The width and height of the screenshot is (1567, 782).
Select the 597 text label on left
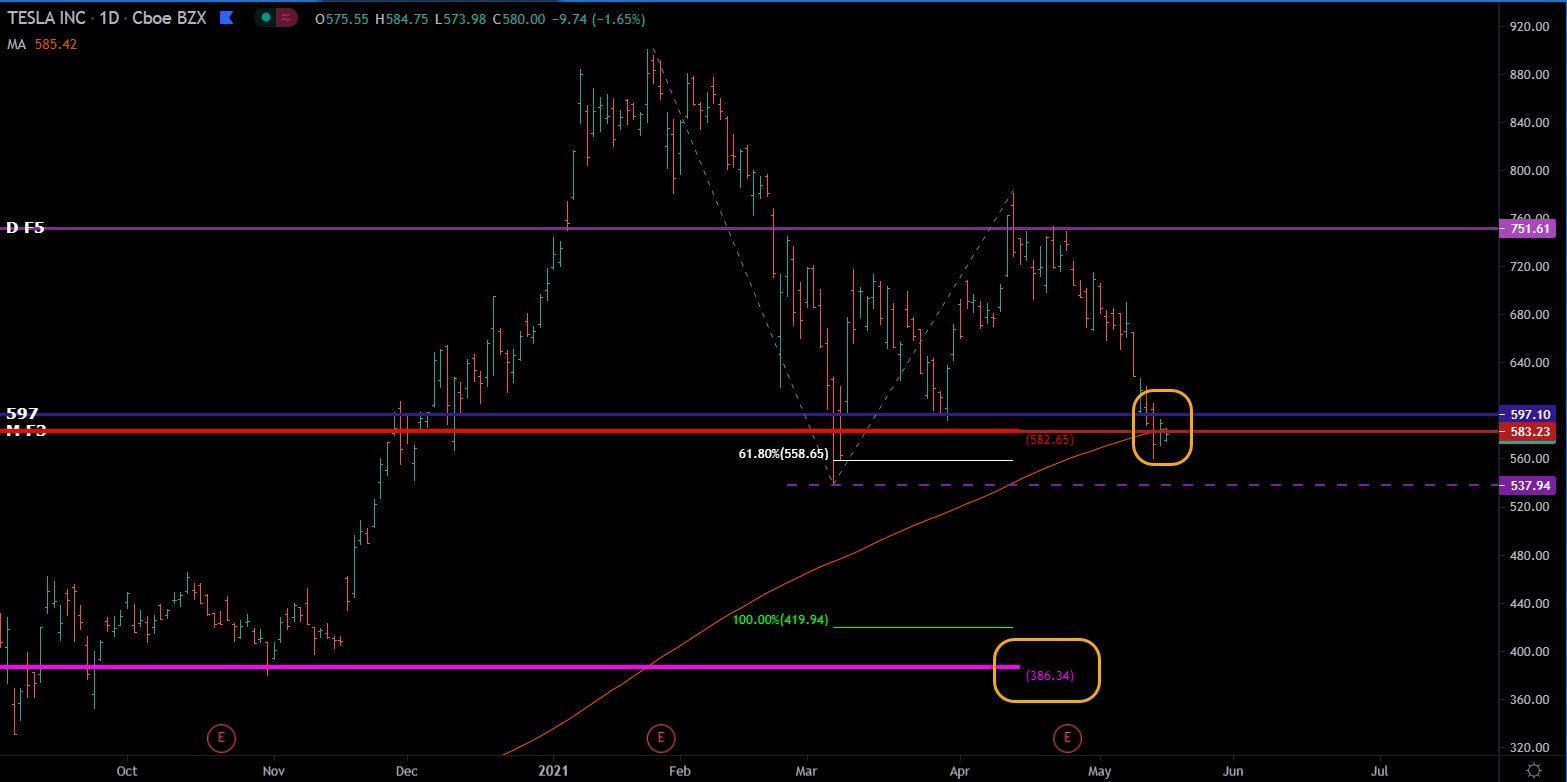point(22,413)
